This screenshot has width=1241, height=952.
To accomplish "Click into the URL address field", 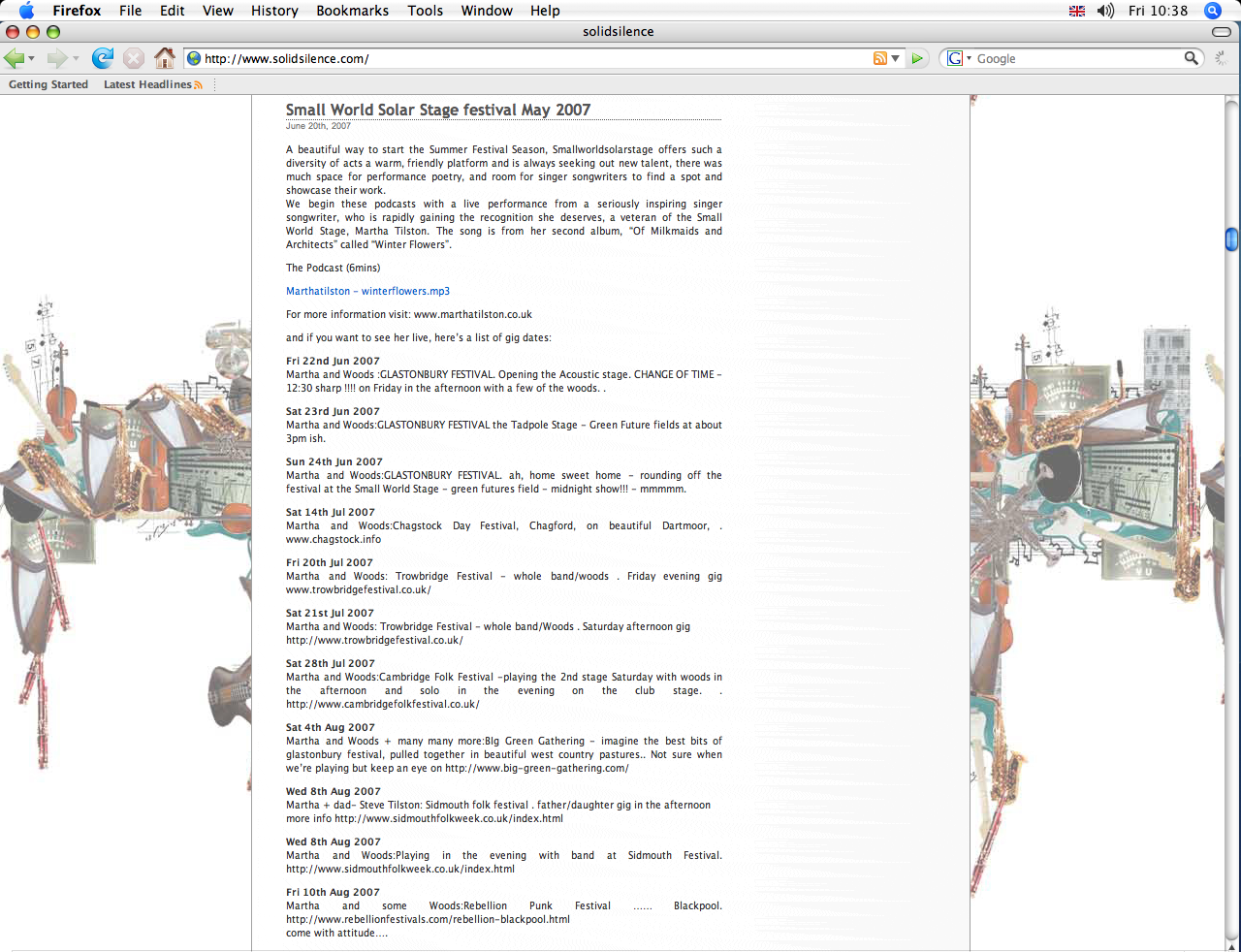I will pyautogui.click(x=533, y=58).
